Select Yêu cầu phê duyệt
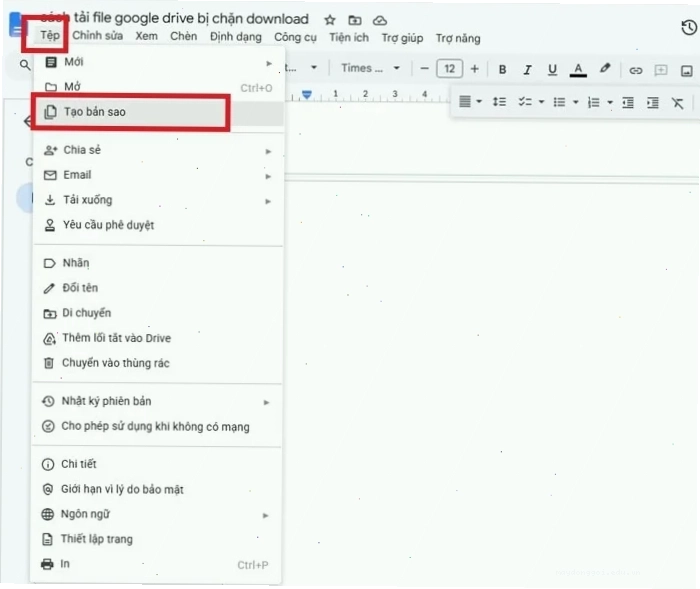The image size is (700, 589). [158, 225]
